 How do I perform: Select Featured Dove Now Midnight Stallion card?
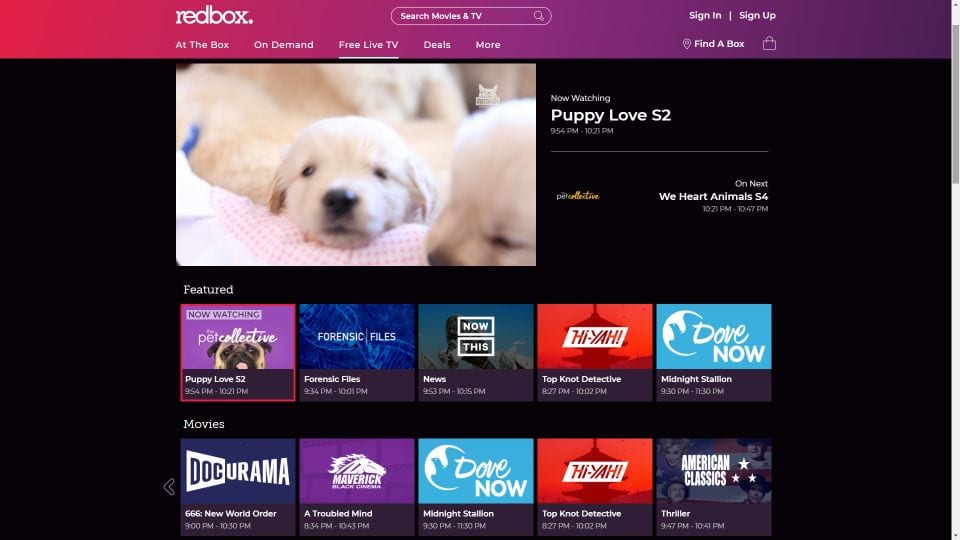(x=714, y=353)
